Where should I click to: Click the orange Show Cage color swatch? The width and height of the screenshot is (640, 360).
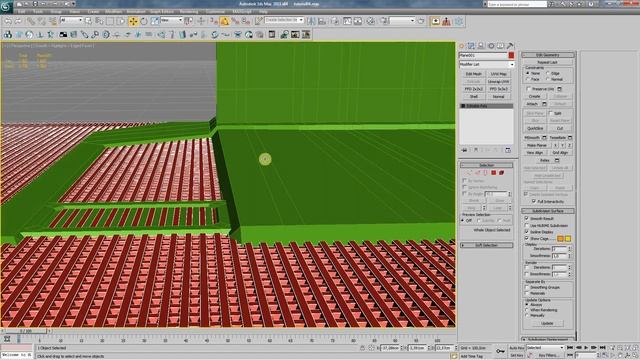(x=560, y=238)
